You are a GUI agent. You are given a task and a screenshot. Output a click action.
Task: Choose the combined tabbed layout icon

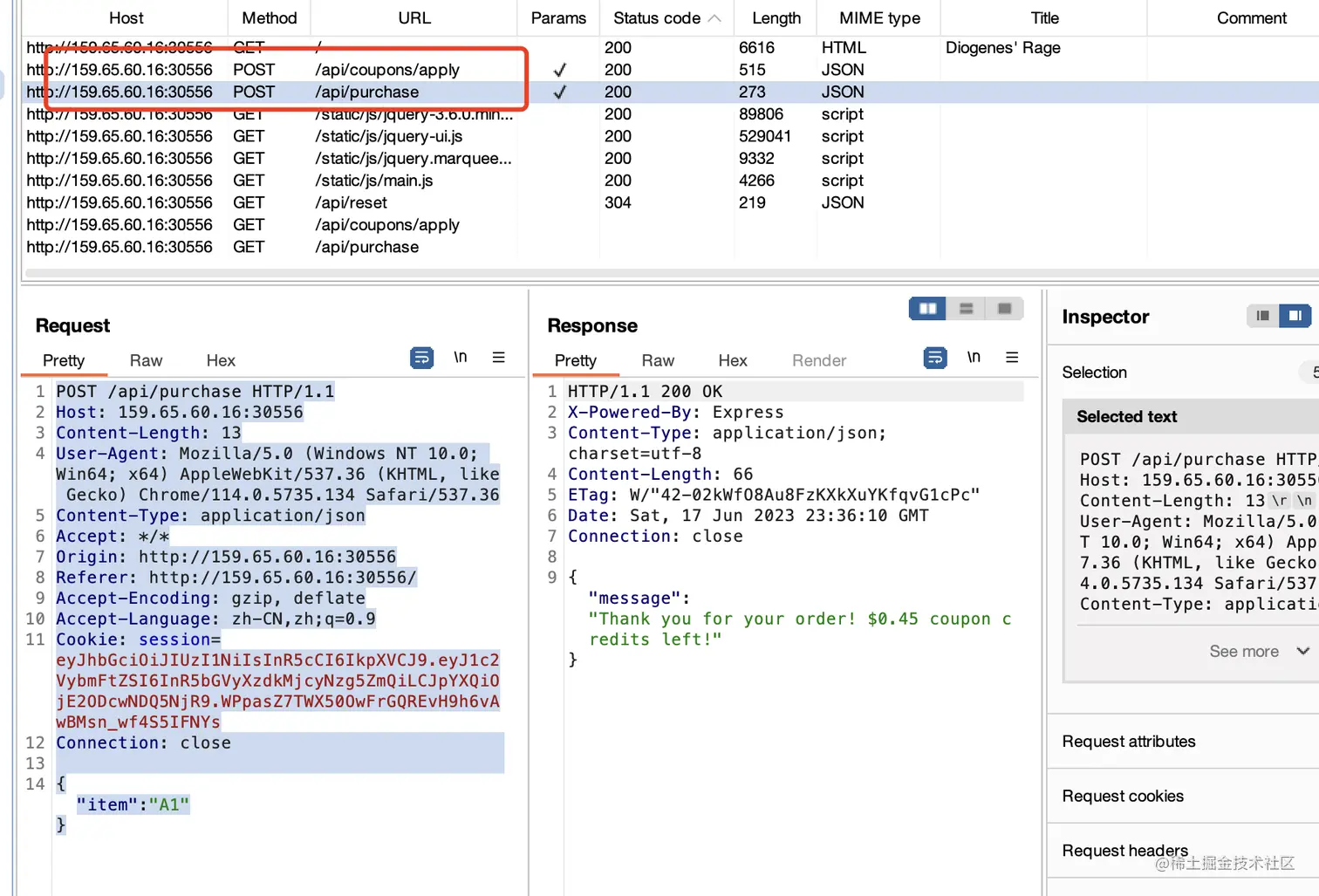[1004, 309]
